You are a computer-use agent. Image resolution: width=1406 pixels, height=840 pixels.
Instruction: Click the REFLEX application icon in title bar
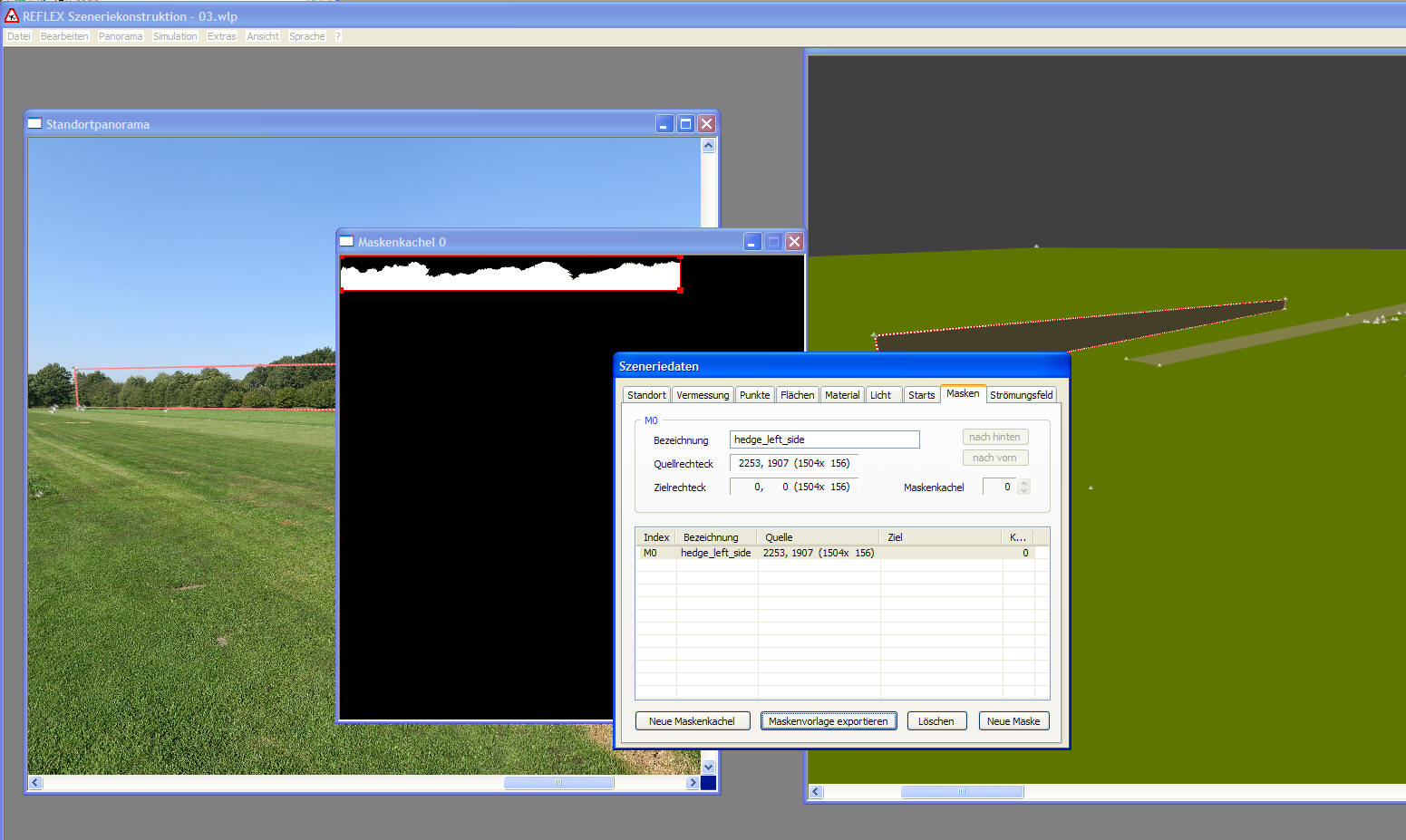pos(12,15)
